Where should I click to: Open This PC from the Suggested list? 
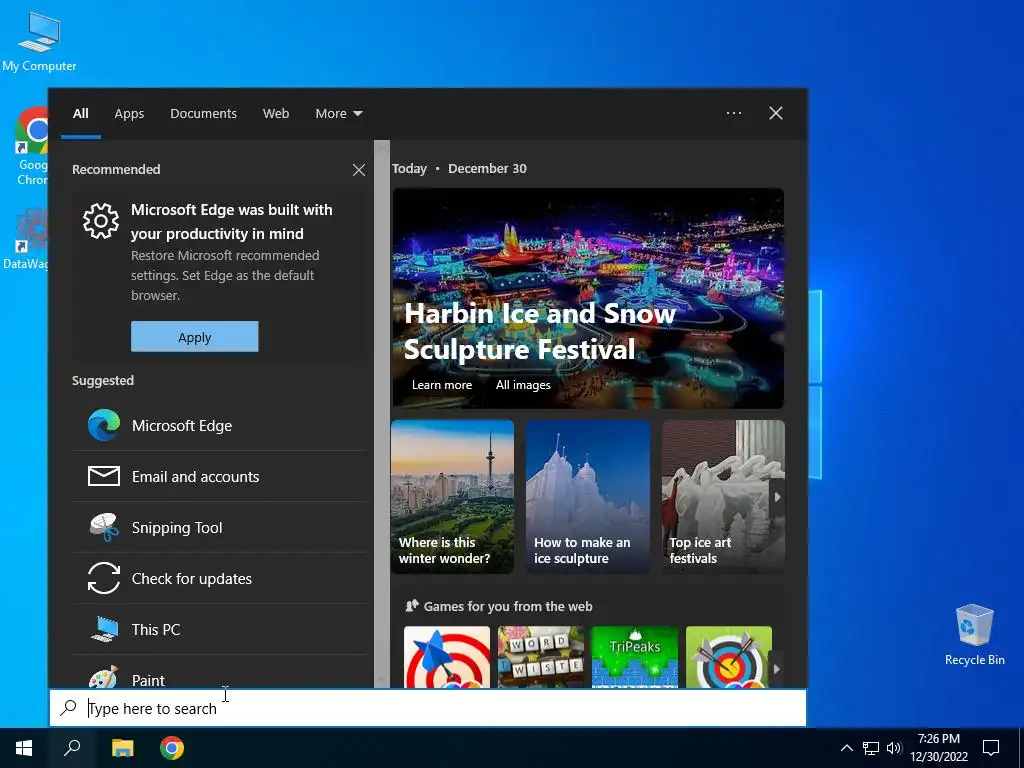tap(219, 630)
